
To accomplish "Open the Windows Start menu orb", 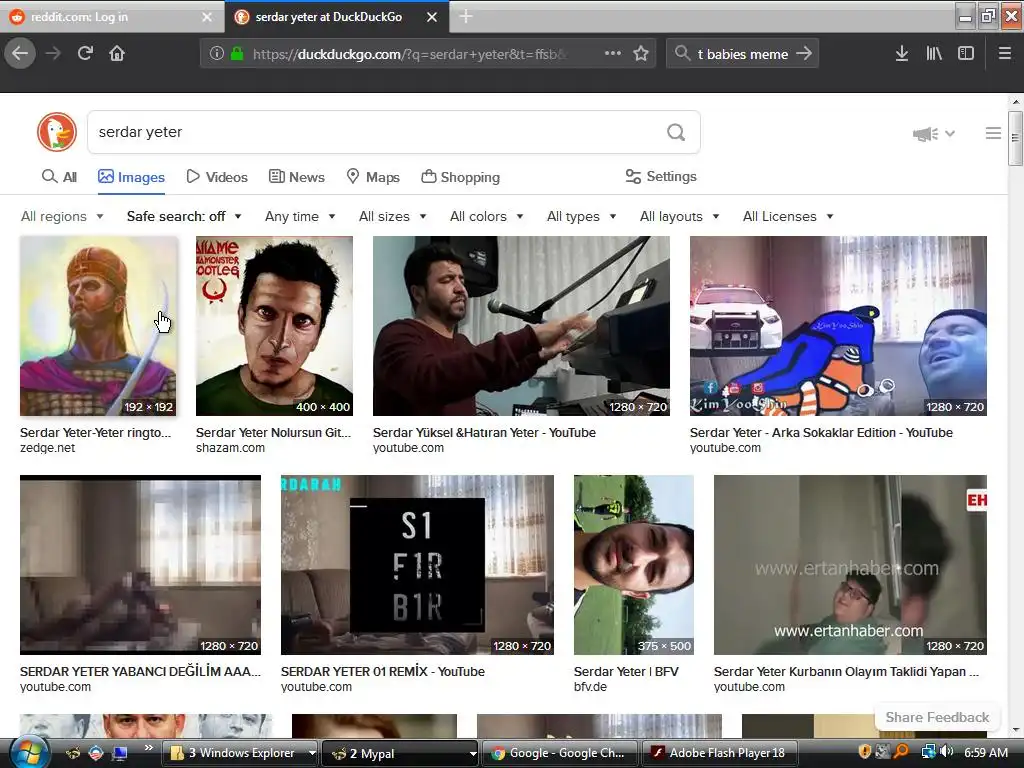I will (x=29, y=752).
